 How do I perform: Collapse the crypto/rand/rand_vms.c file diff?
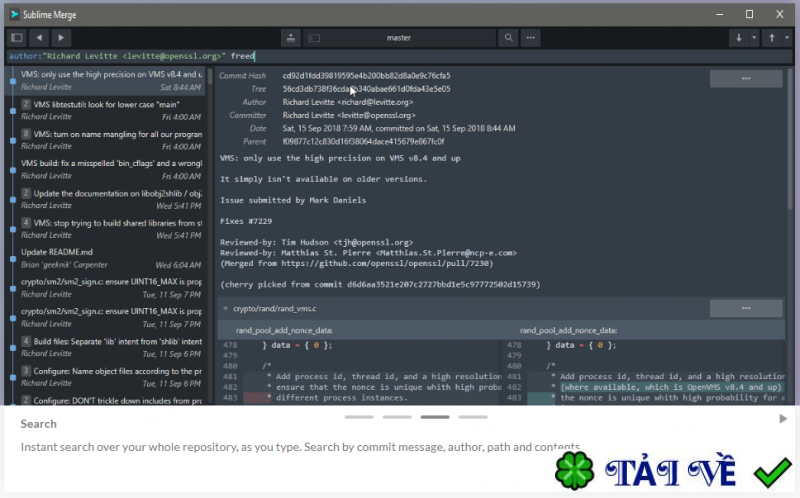click(225, 309)
